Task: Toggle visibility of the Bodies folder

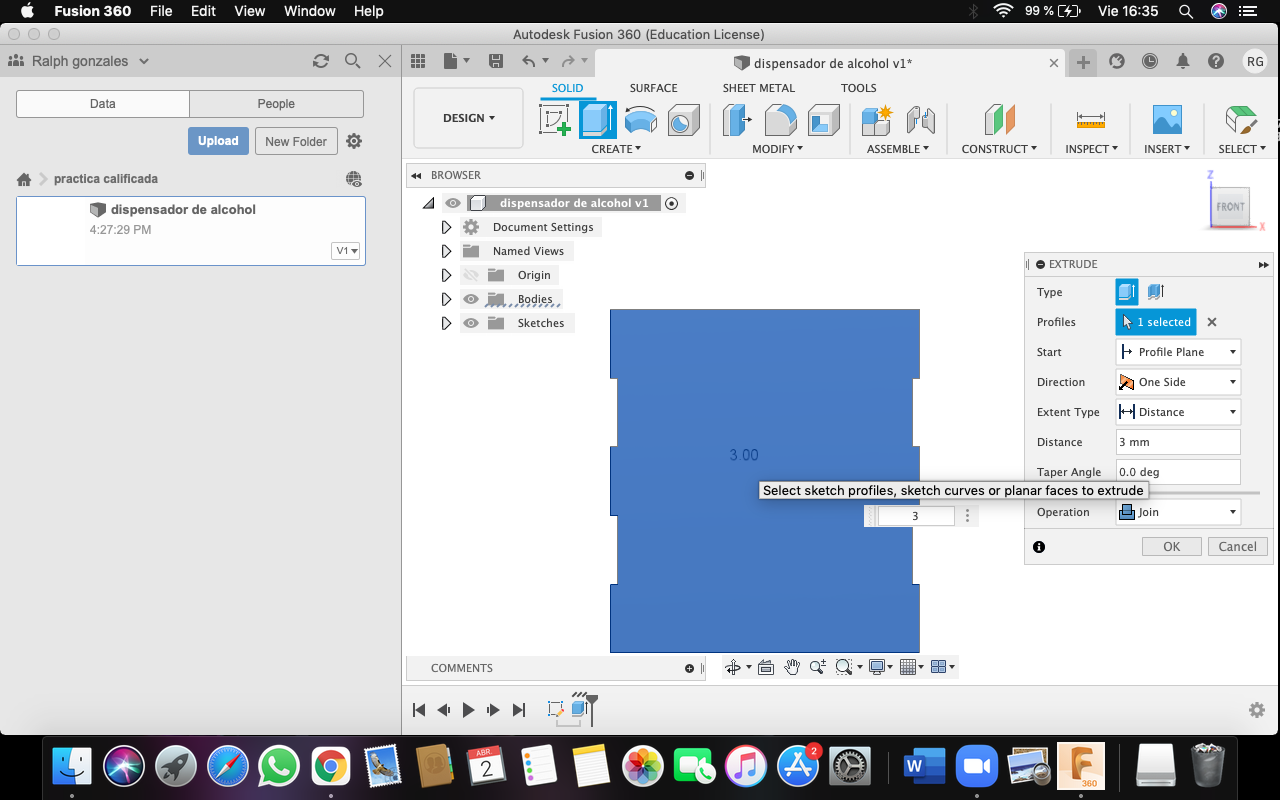Action: click(x=471, y=299)
